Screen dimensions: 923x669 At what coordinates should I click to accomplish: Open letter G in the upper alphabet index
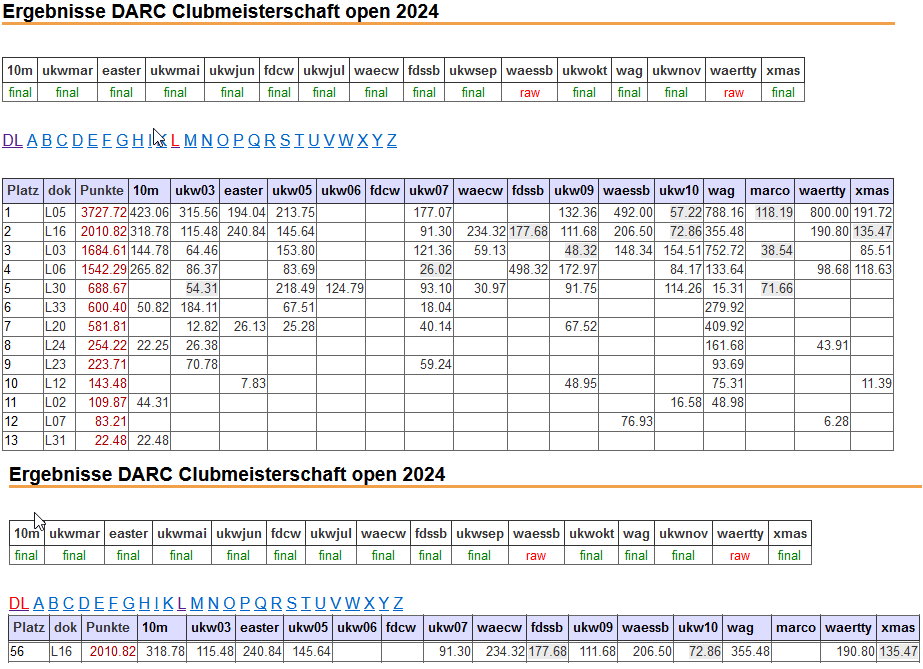122,141
